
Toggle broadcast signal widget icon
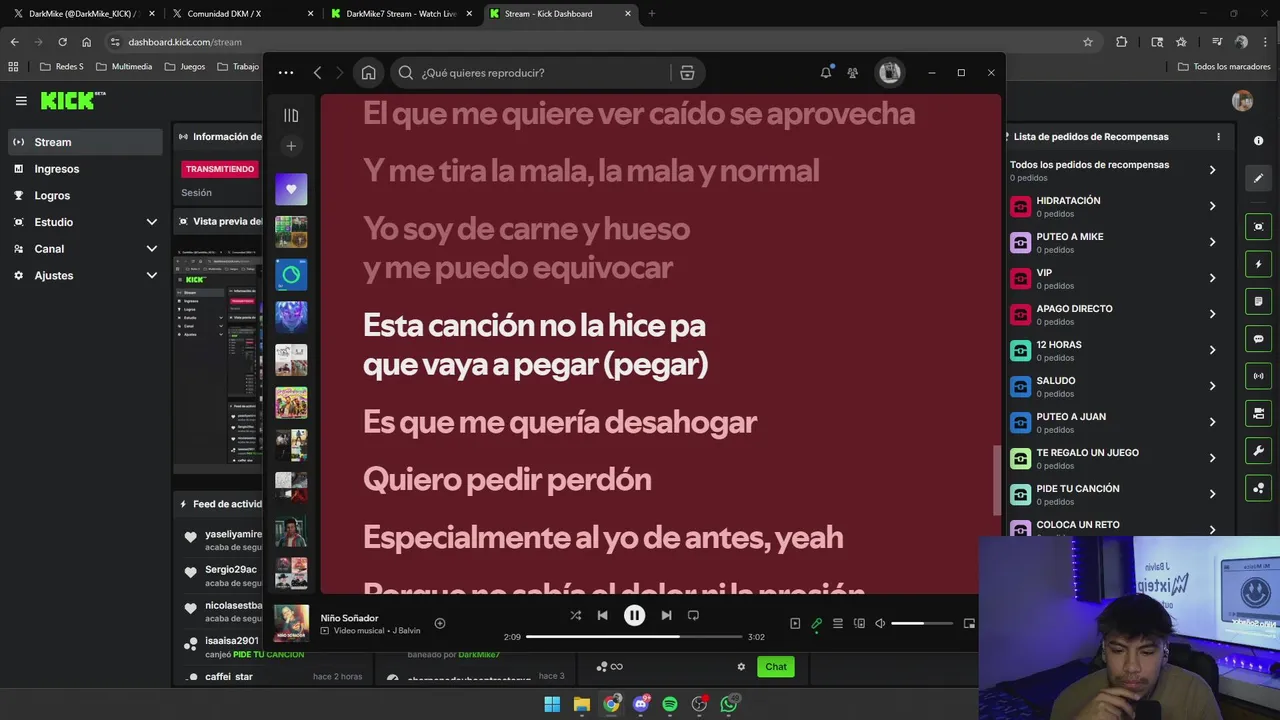tap(1258, 376)
